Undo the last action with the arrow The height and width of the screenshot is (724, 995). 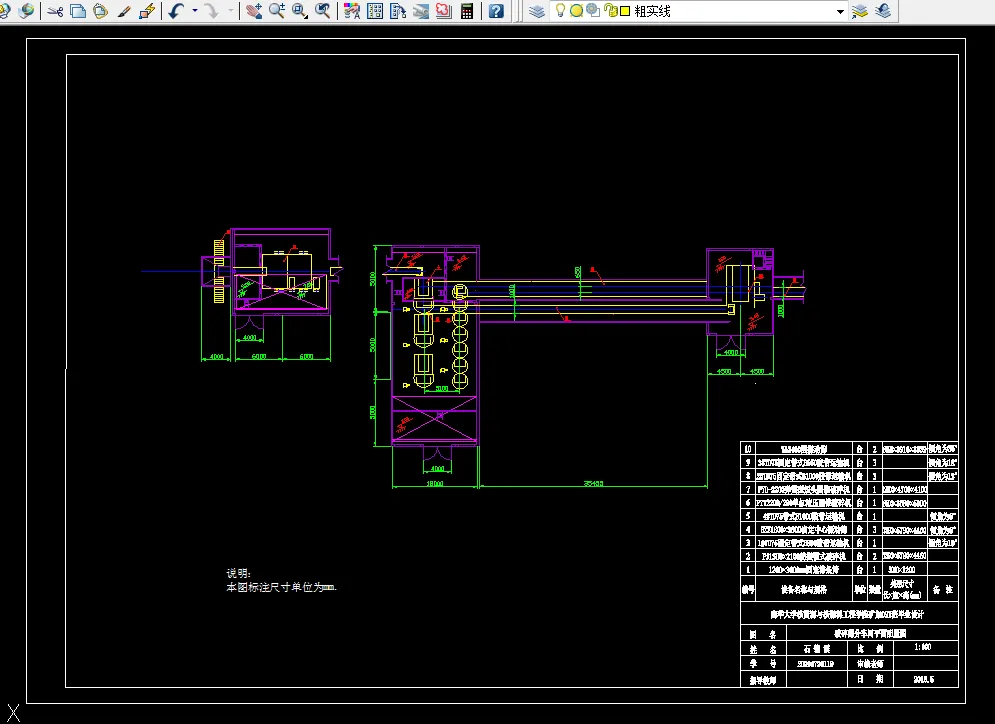(x=177, y=11)
